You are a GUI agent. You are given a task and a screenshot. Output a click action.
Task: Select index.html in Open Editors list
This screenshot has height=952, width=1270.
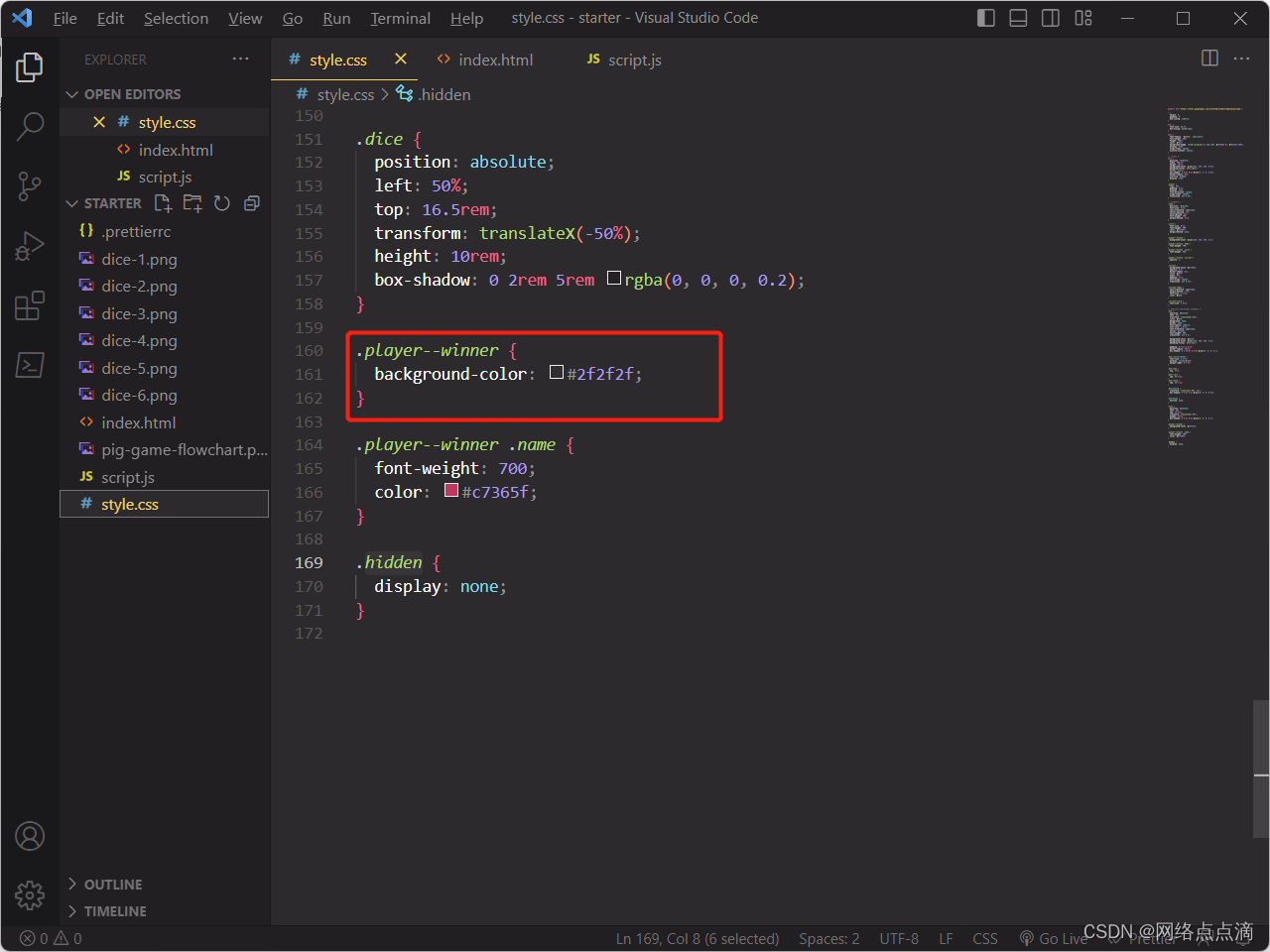click(165, 150)
